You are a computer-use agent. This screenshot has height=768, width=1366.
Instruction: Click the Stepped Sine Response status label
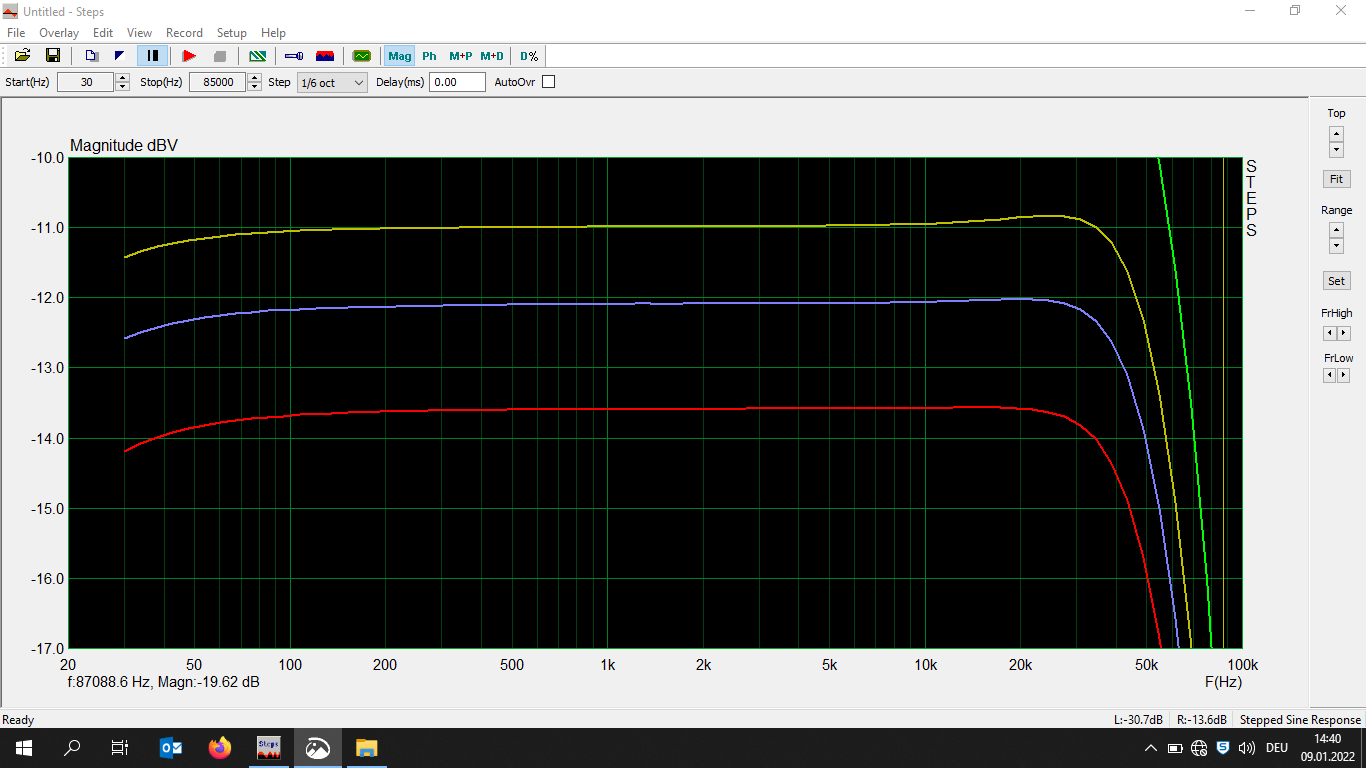pos(1300,720)
